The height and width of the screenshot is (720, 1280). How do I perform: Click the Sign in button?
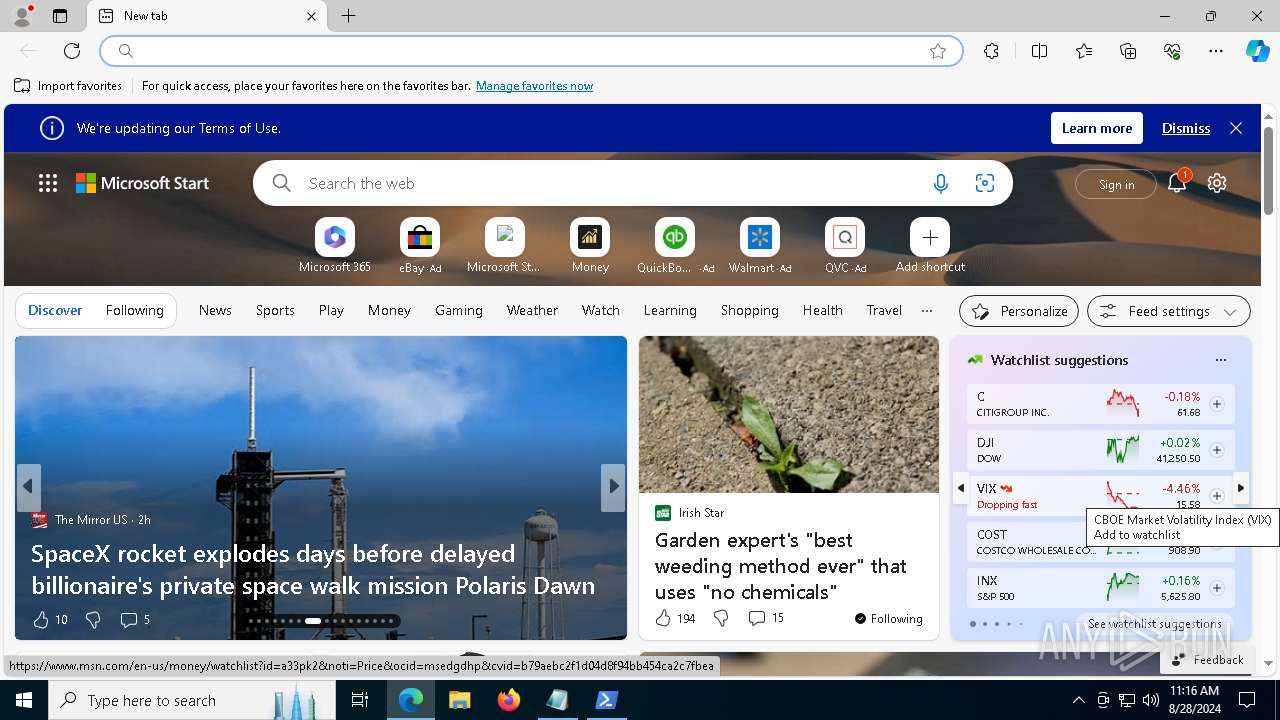click(1116, 184)
